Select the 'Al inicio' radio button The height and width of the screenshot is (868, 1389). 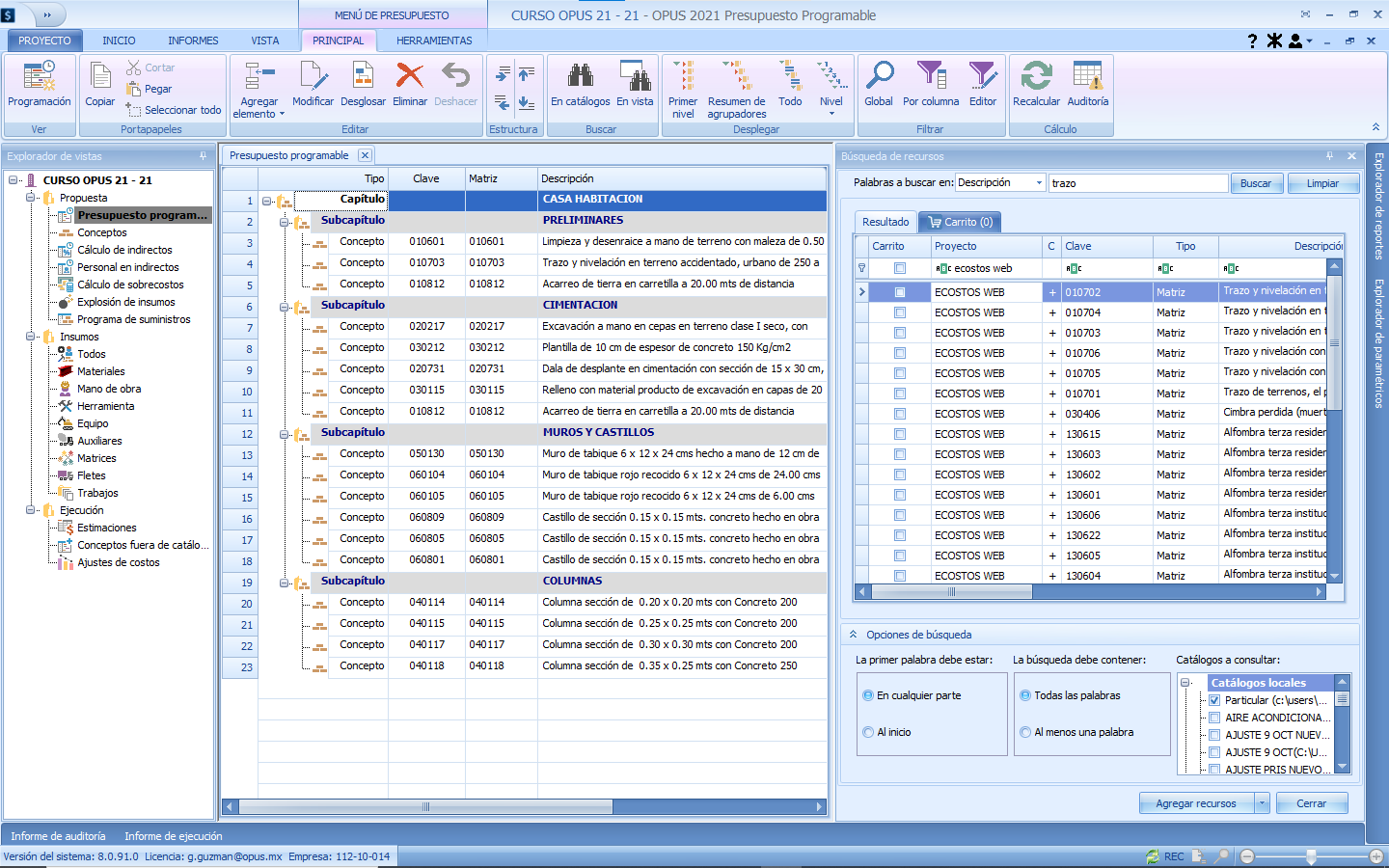click(x=868, y=733)
